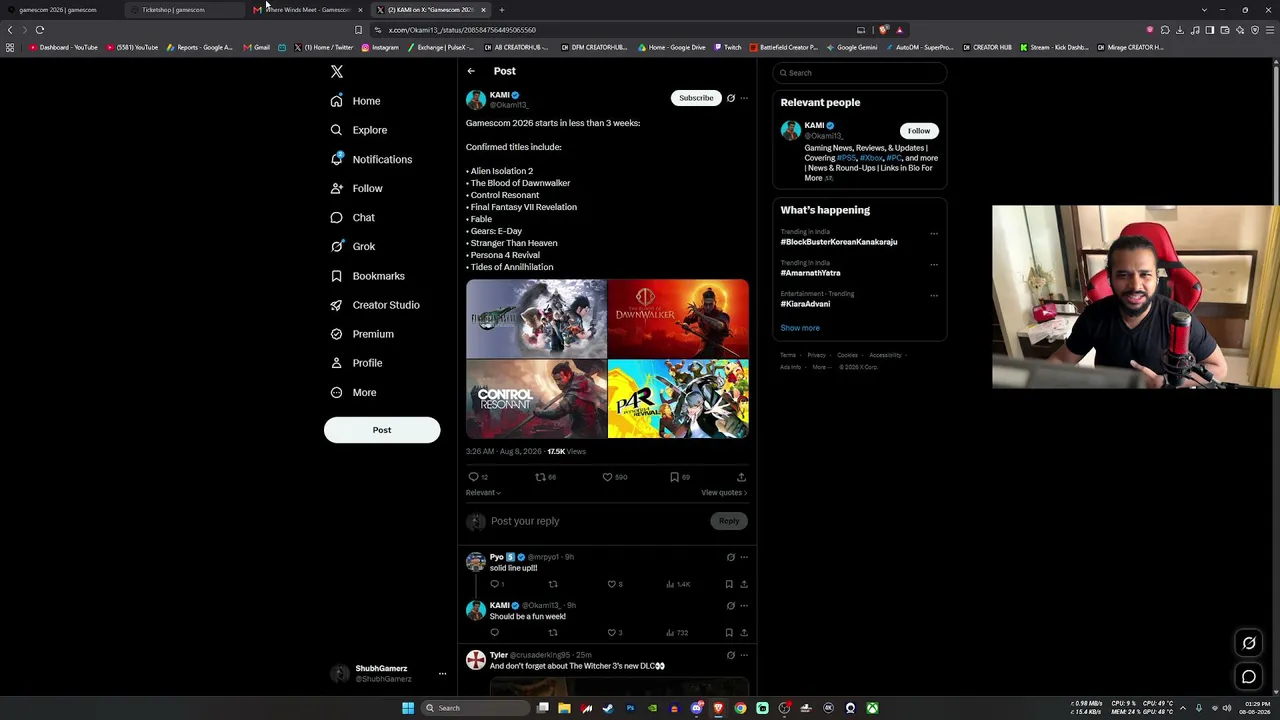Open the Explore page
Screen dimensions: 1280x720
pyautogui.click(x=359, y=130)
